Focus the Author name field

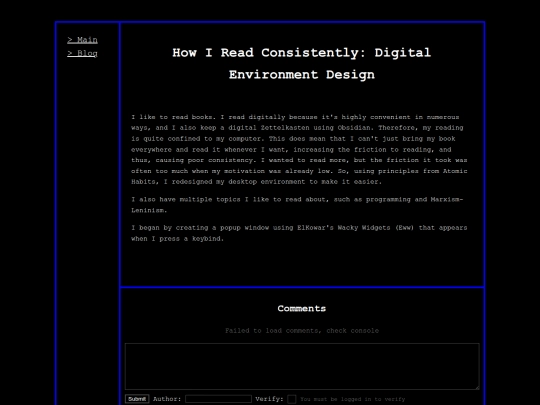point(218,399)
